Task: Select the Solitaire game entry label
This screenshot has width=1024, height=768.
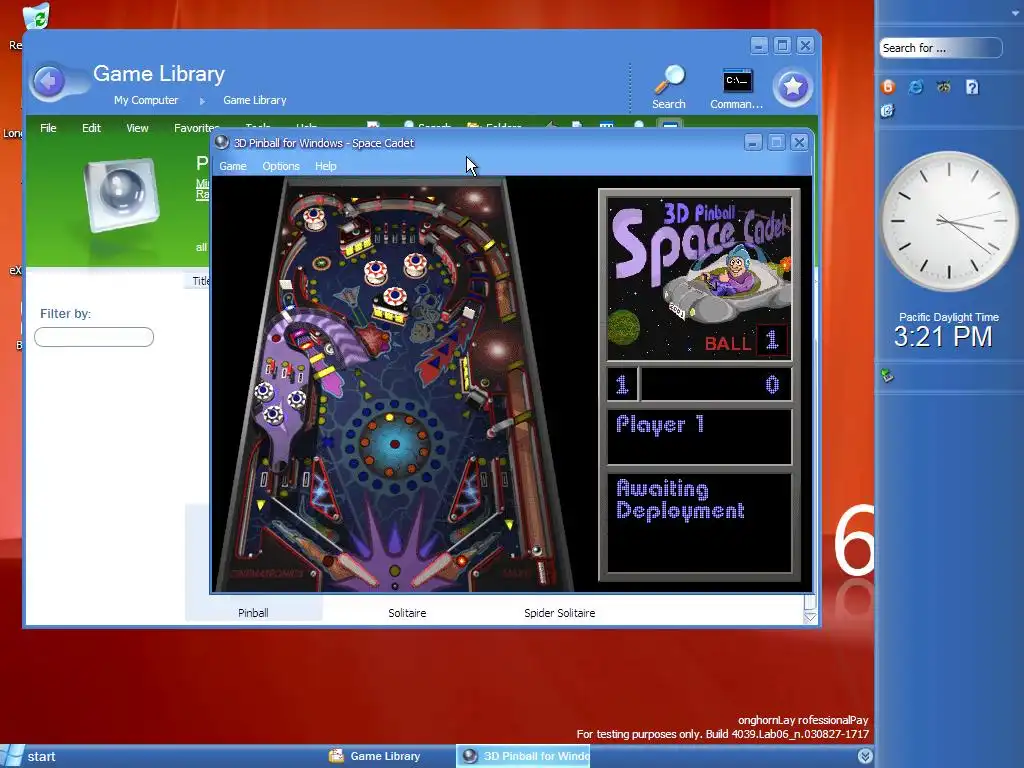Action: (x=407, y=613)
